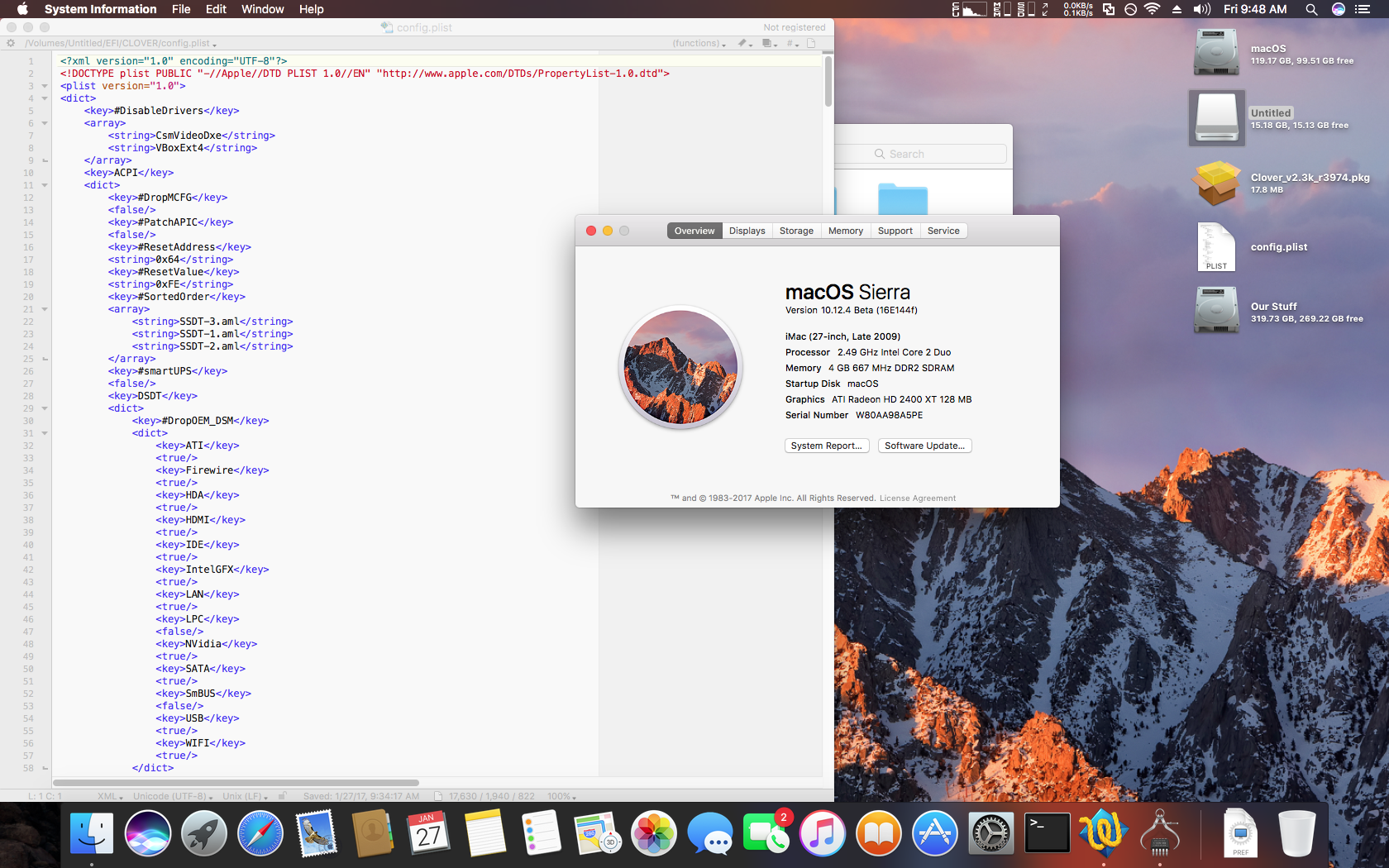The width and height of the screenshot is (1389, 868).
Task: Open the Window menu
Action: click(x=262, y=9)
